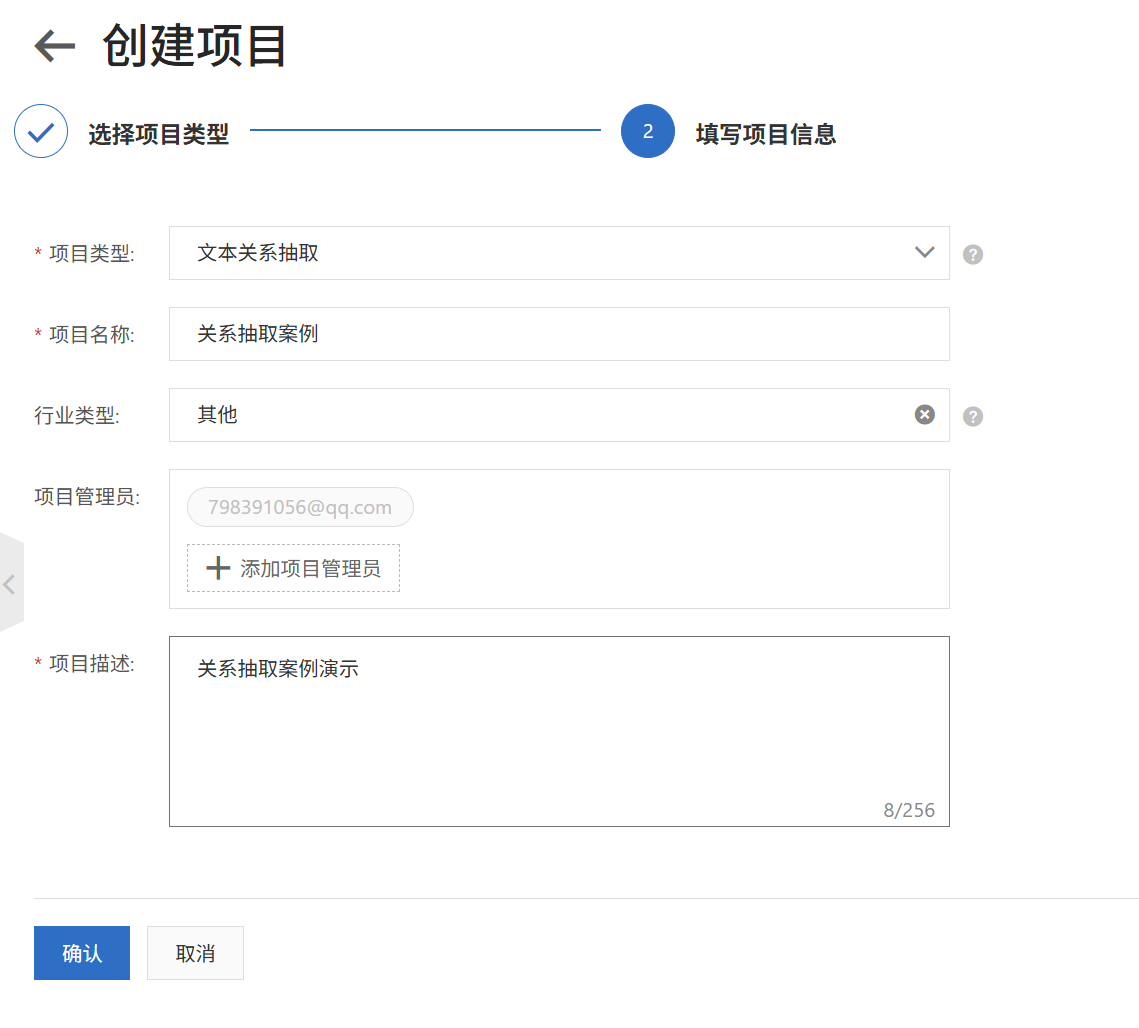Expand the 项目类型 dropdown arrow

(924, 253)
